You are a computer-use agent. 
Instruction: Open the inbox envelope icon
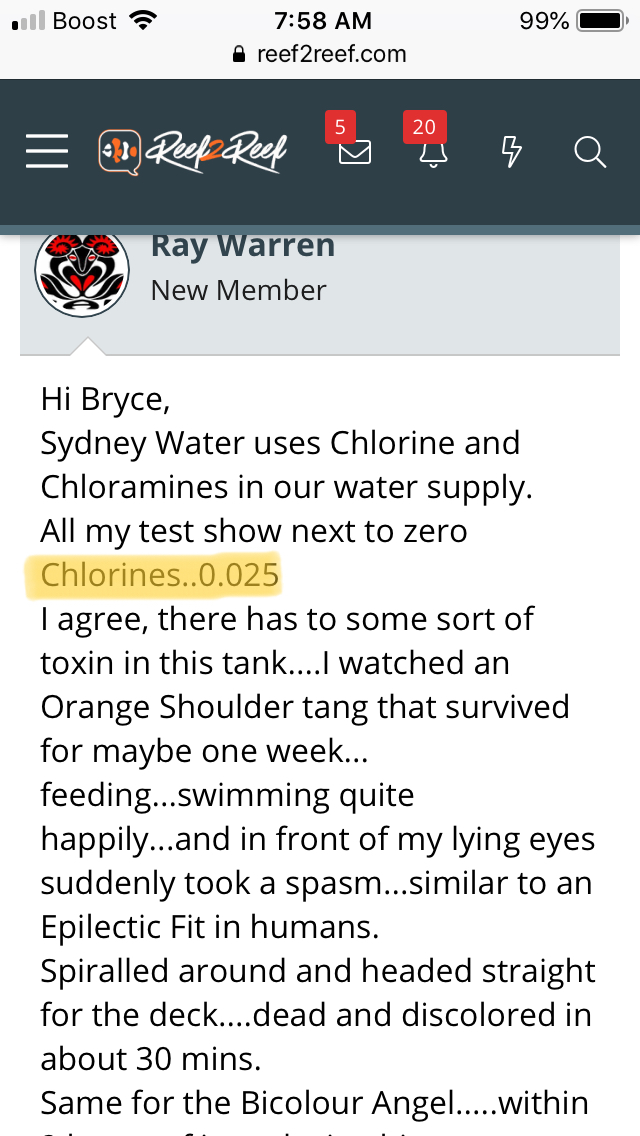click(x=355, y=153)
